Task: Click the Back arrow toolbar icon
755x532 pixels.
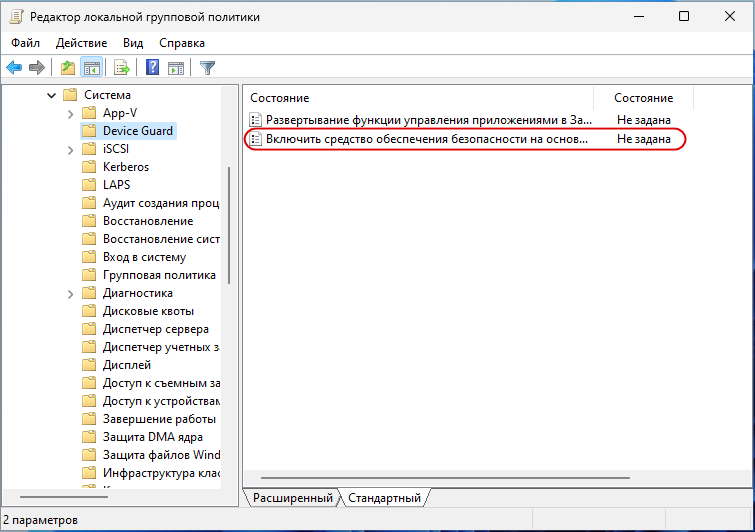Action: 14,67
